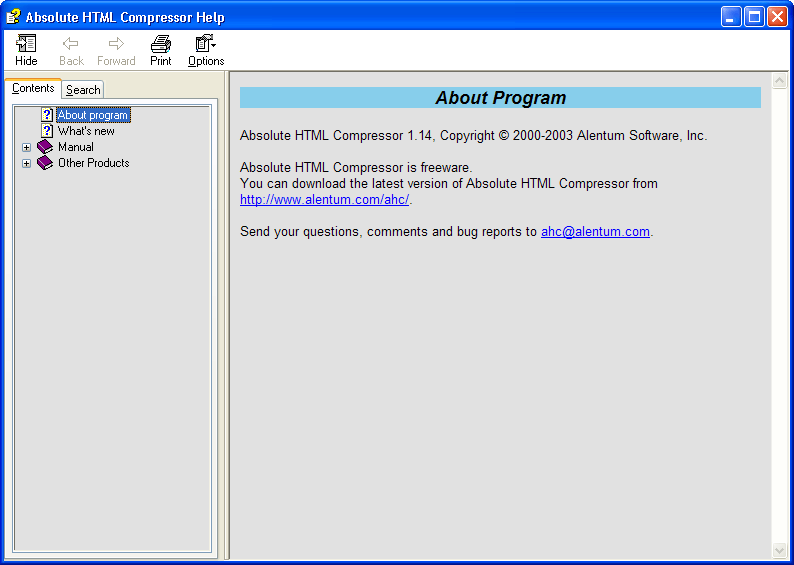Viewport: 794px width, 565px height.
Task: Click the scroll up arrow in topic pane
Action: click(x=779, y=81)
